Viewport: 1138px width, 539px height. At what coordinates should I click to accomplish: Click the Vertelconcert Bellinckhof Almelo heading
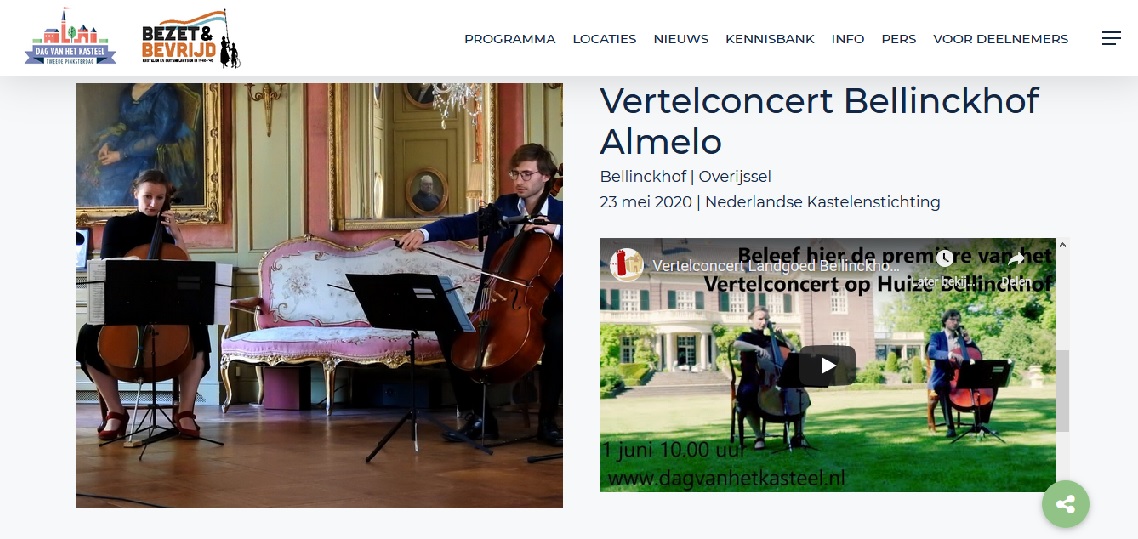[819, 120]
